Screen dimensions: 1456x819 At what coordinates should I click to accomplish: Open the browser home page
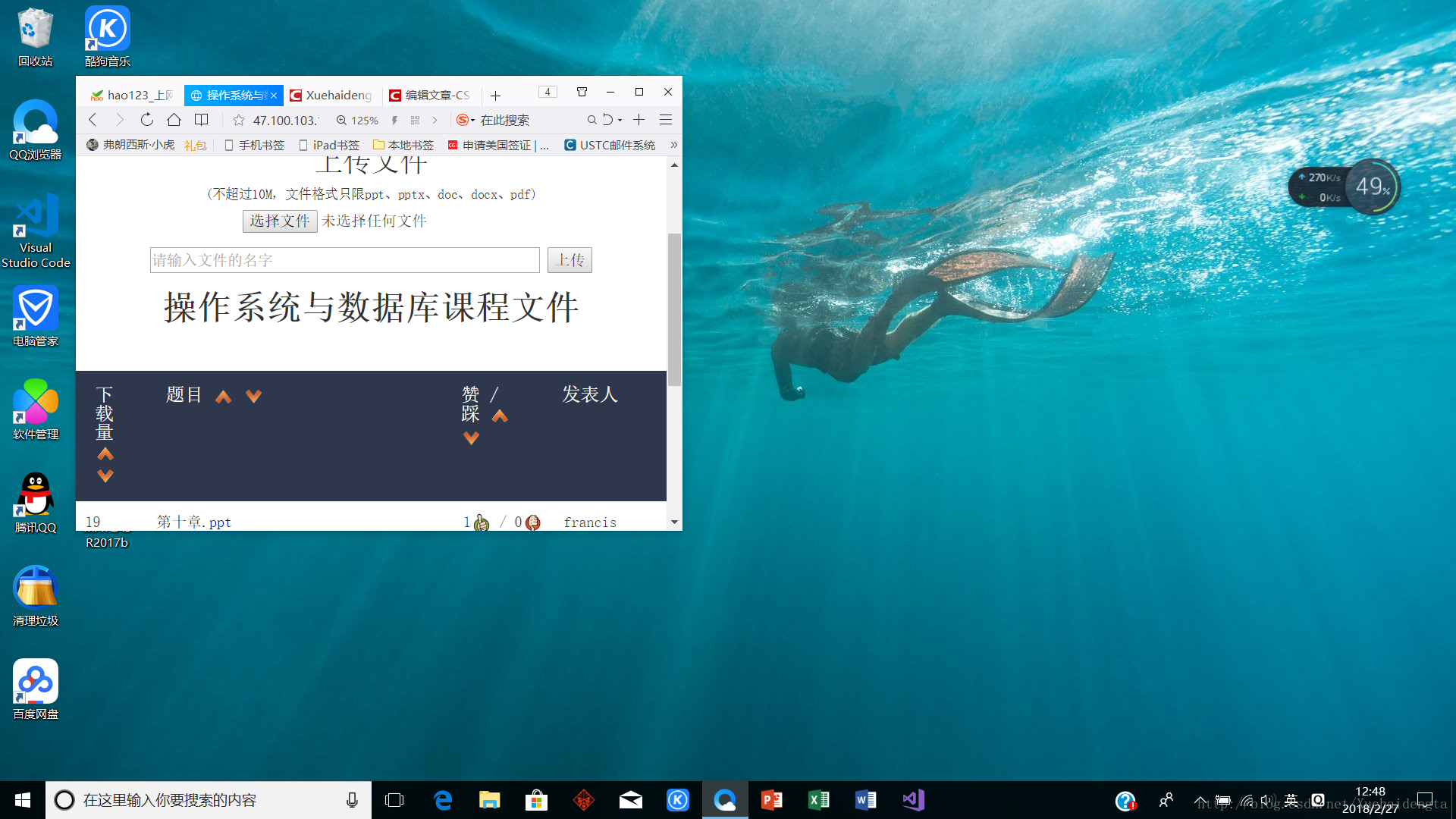pyautogui.click(x=174, y=120)
